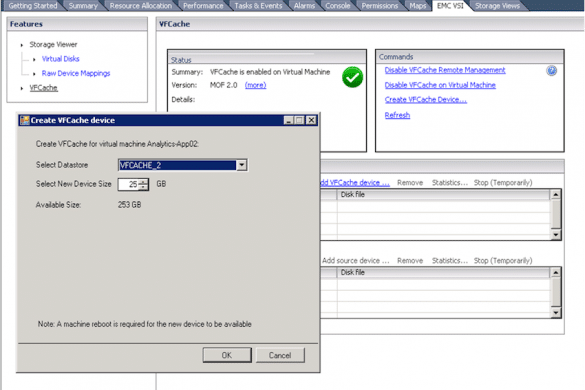This screenshot has height=390, width=585.
Task: Click upper table scrollbar down arrow
Action: tap(556, 234)
